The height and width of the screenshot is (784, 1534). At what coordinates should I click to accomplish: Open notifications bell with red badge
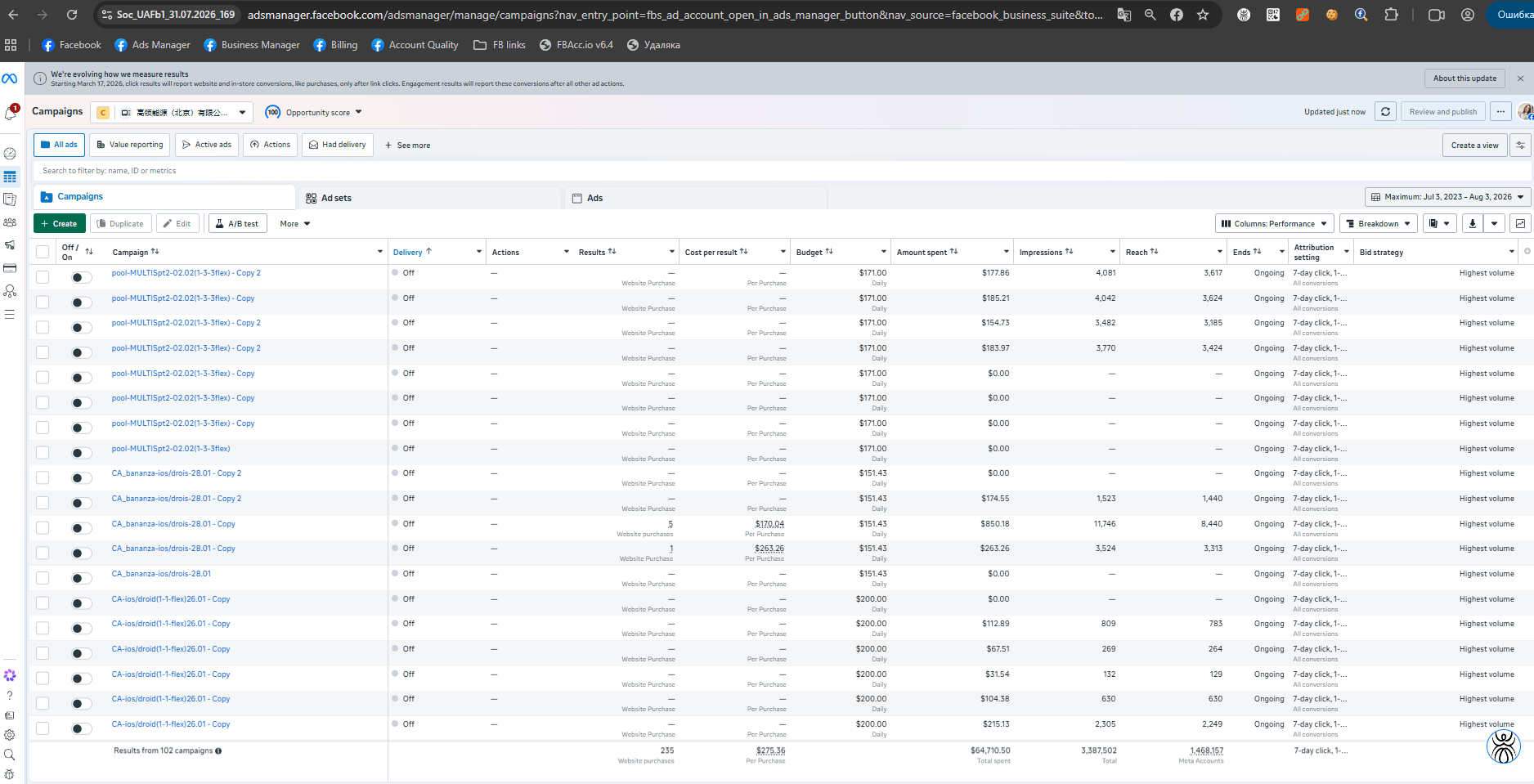tap(11, 113)
